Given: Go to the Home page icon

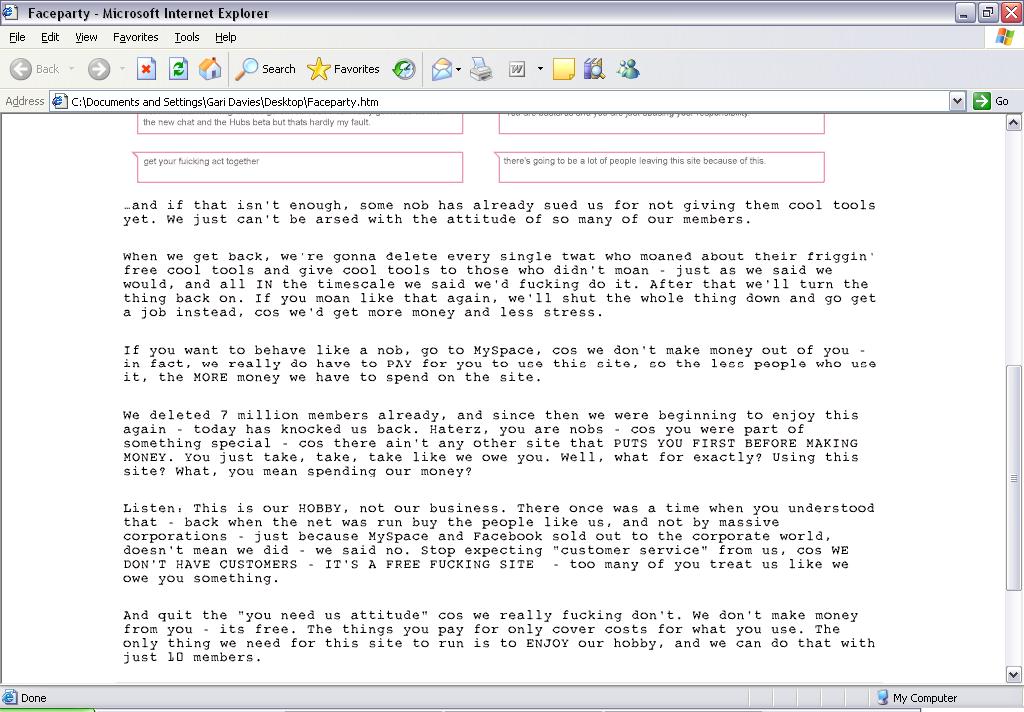Looking at the screenshot, I should click(210, 69).
